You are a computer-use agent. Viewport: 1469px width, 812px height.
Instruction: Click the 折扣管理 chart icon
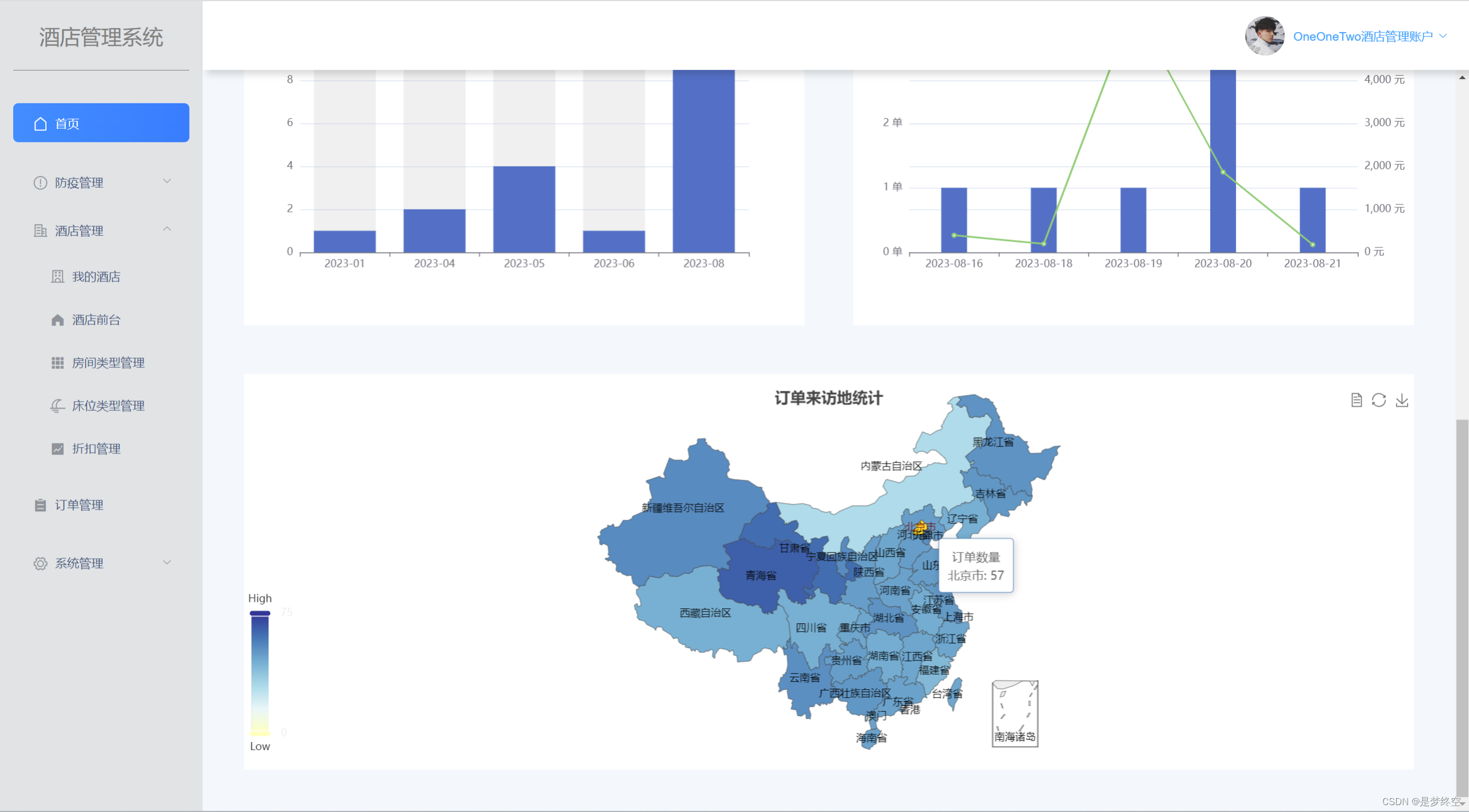point(57,449)
